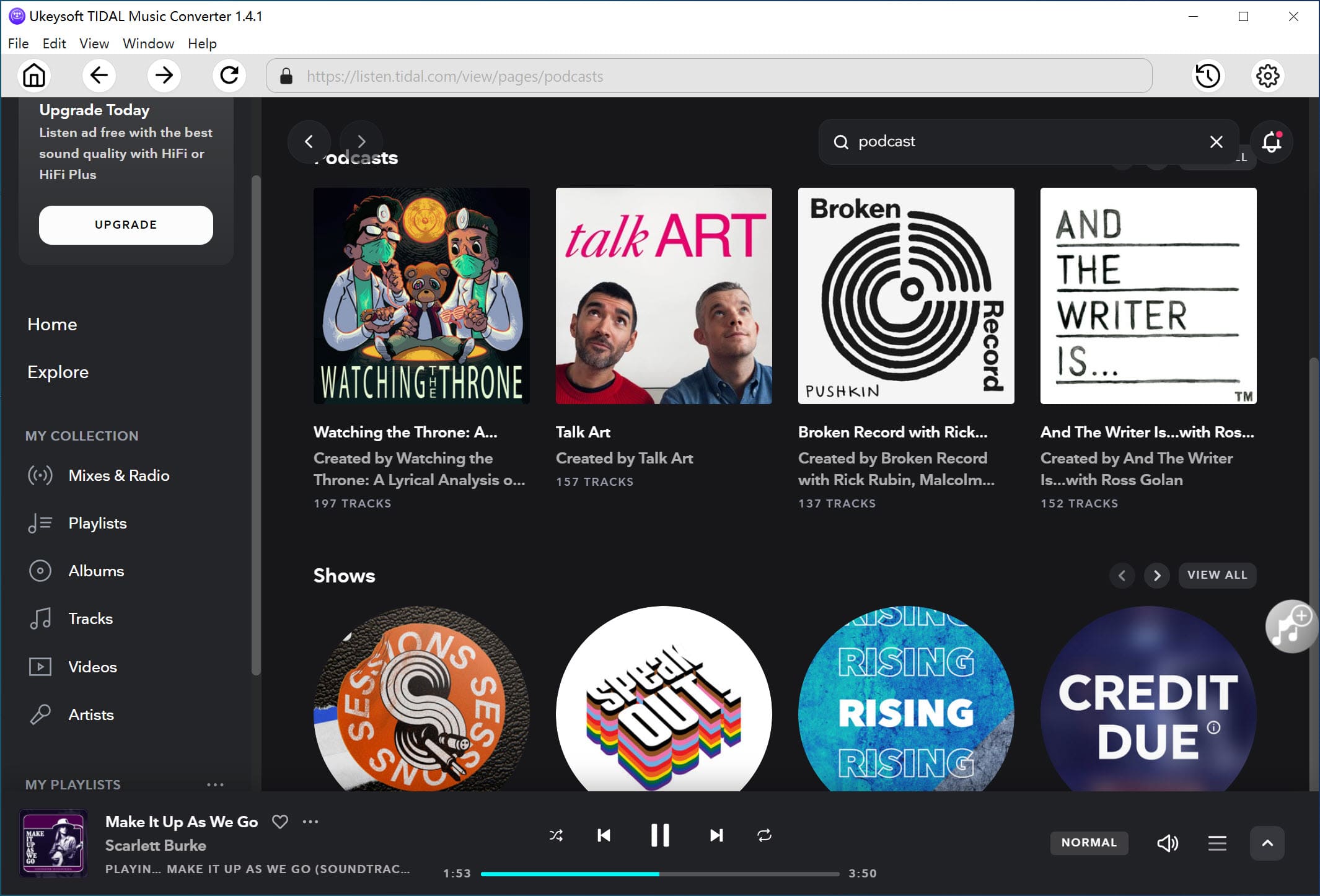Toggle repeat mode

point(764,835)
